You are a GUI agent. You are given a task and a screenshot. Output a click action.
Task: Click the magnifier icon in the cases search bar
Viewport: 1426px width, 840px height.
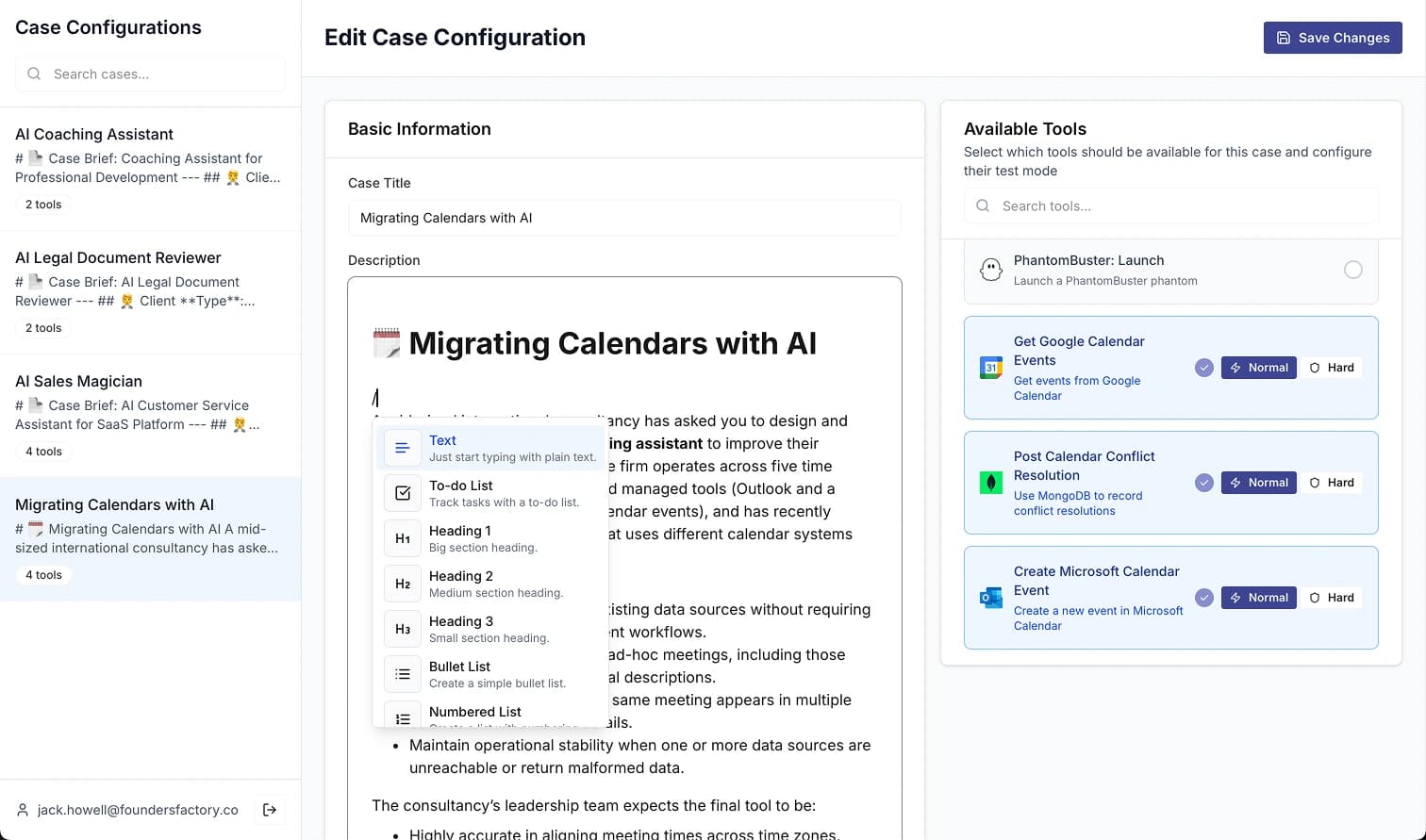34,74
